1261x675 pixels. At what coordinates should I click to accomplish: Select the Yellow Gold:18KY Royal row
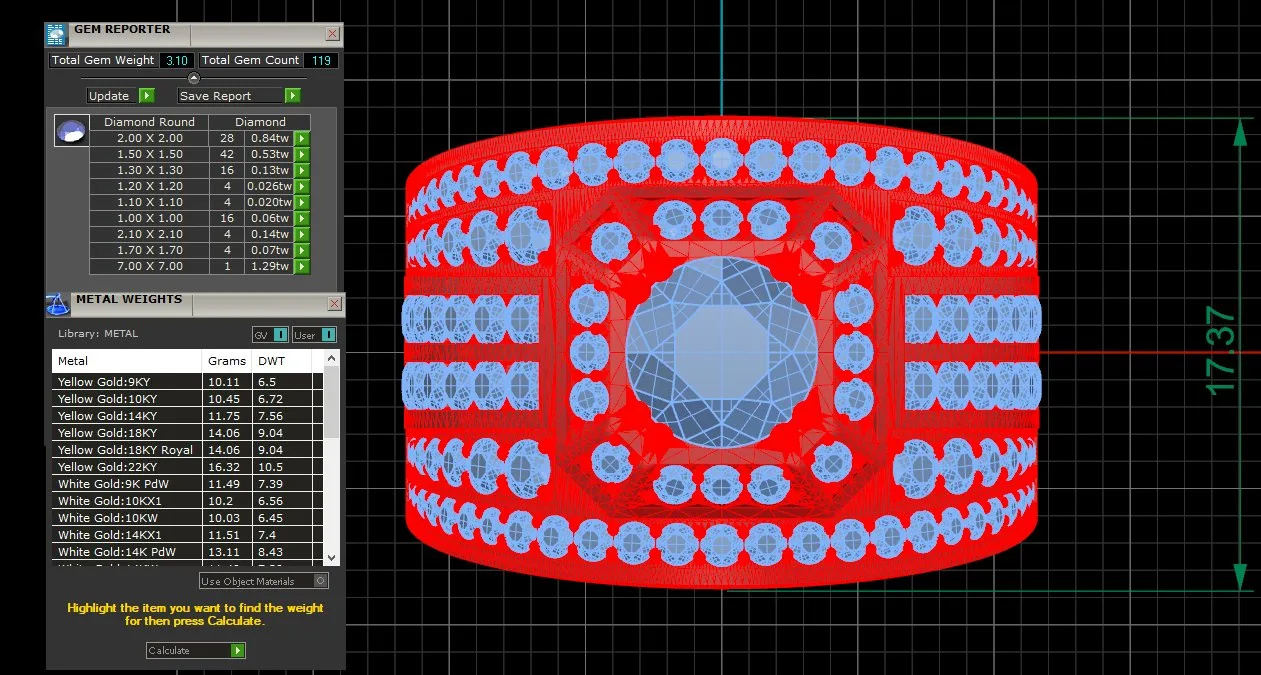click(x=187, y=450)
